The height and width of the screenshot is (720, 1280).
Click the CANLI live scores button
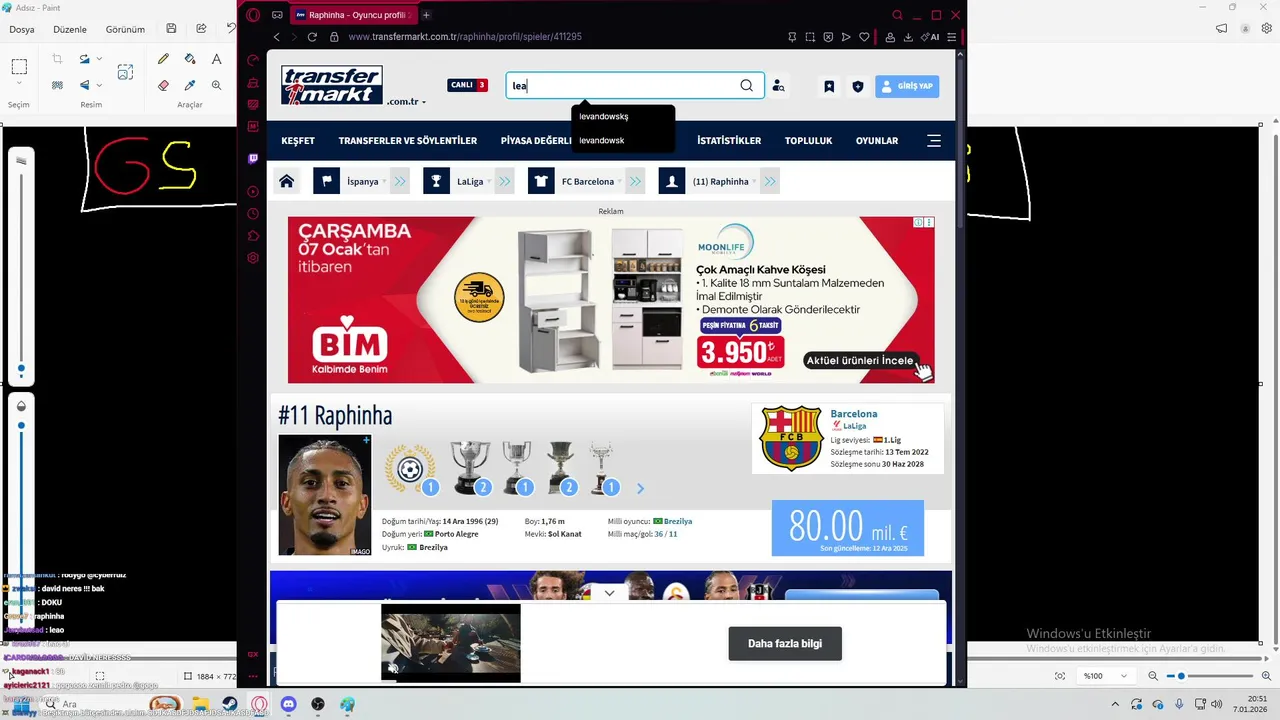coord(468,85)
